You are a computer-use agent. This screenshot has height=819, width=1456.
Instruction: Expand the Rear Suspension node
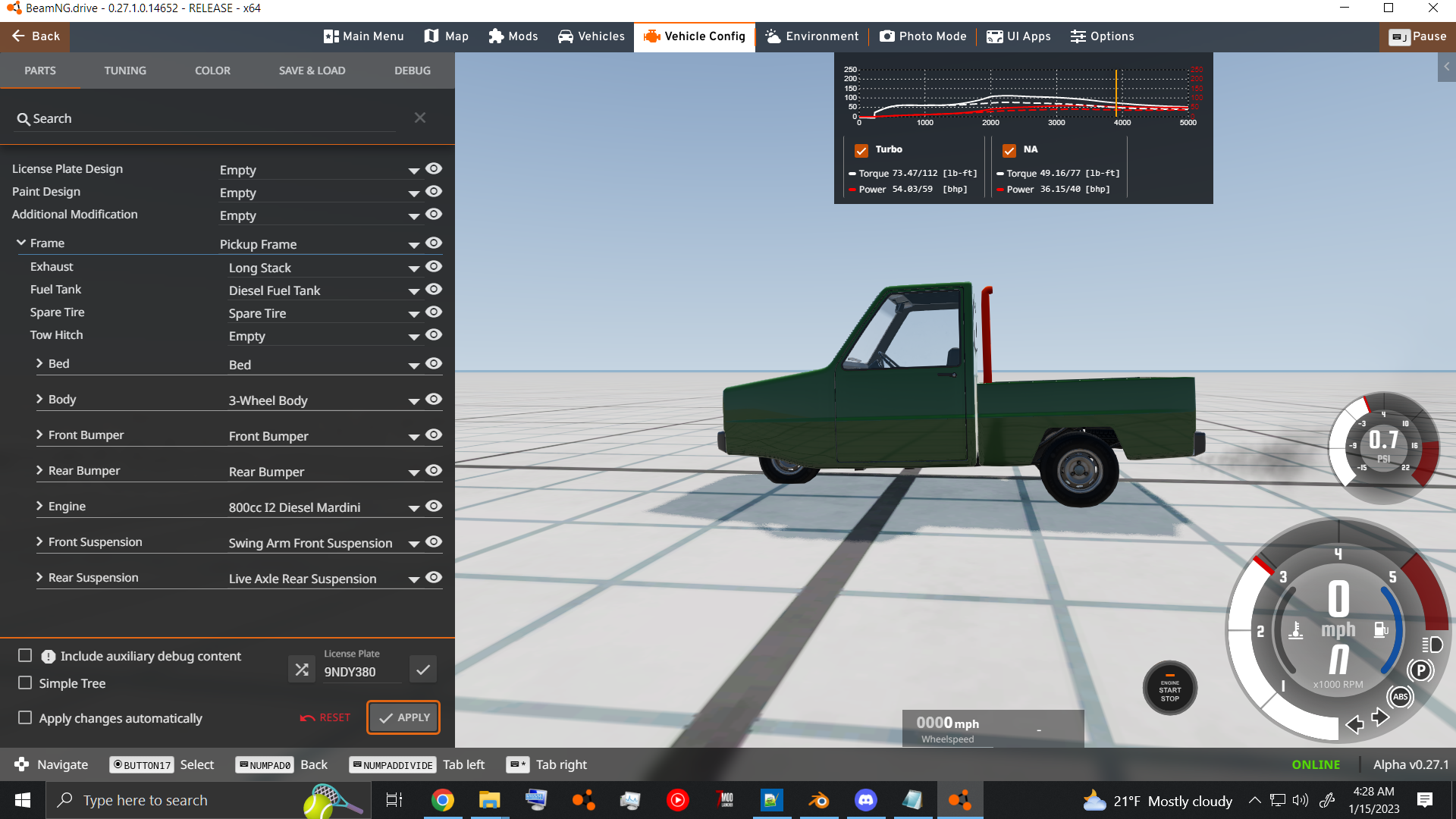click(39, 577)
